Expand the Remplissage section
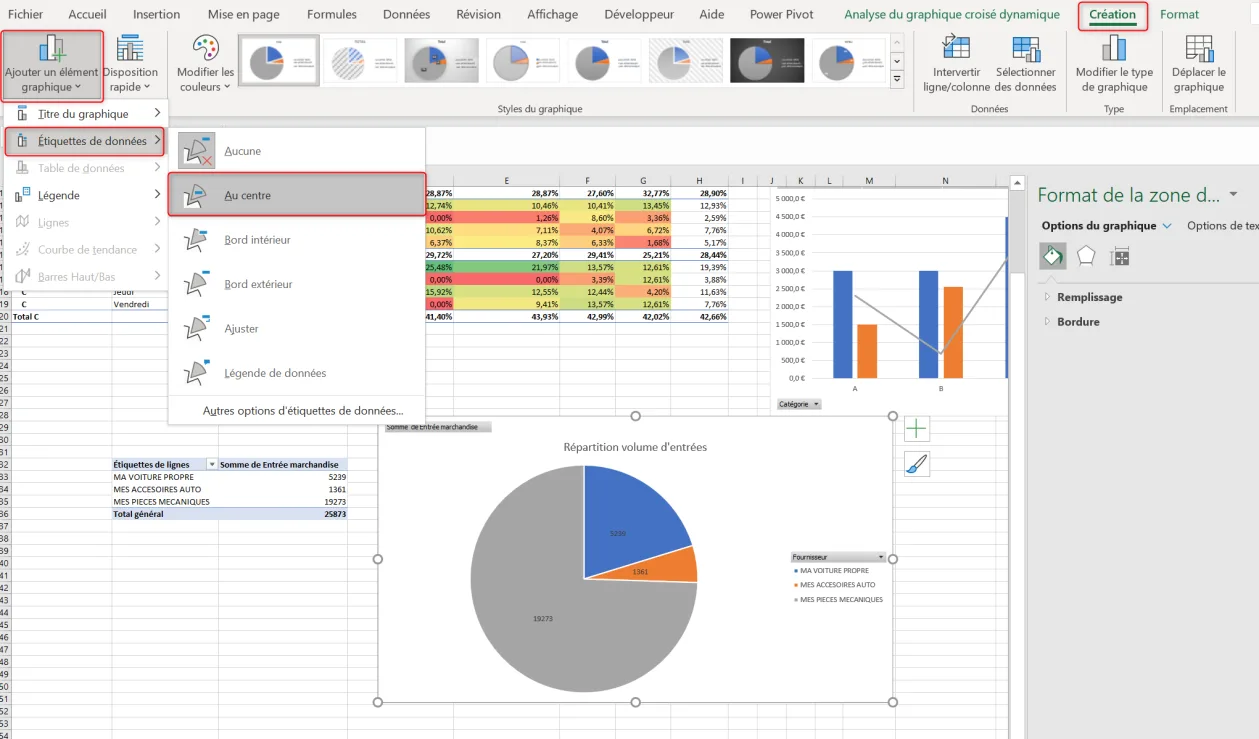The image size is (1259, 739). pyautogui.click(x=1089, y=297)
